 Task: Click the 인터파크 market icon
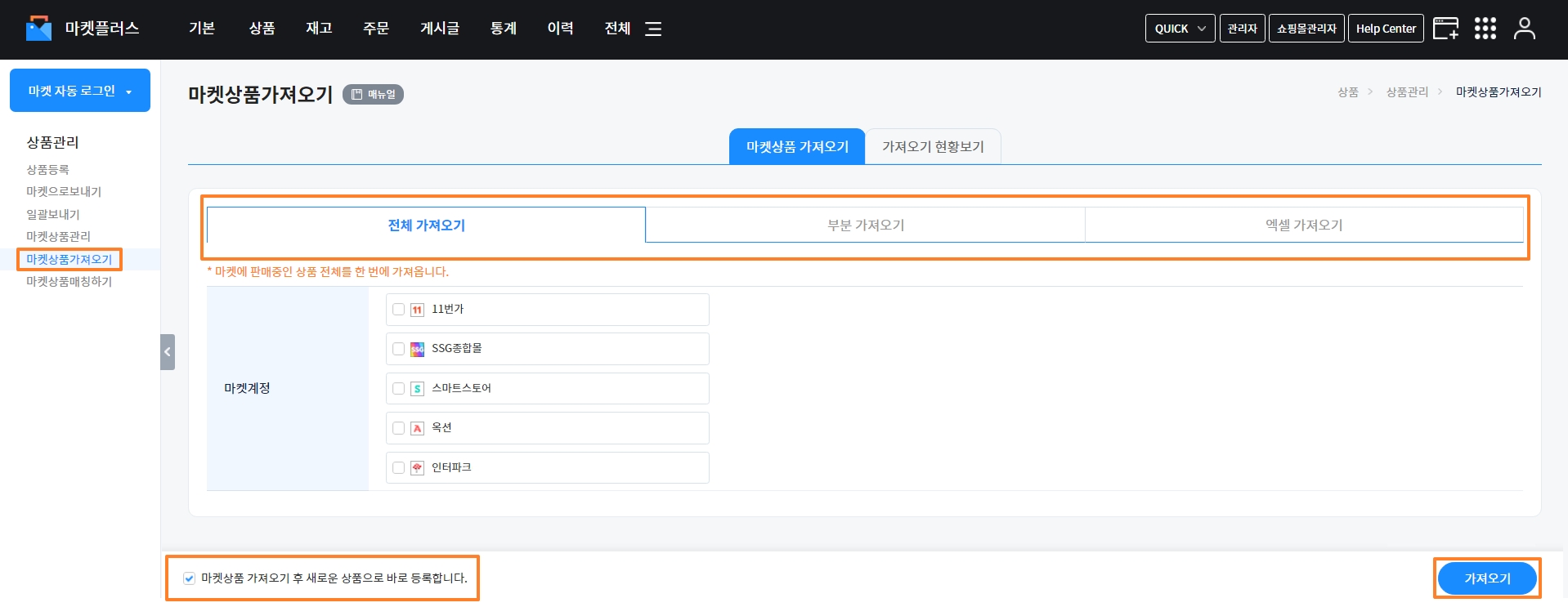(417, 468)
